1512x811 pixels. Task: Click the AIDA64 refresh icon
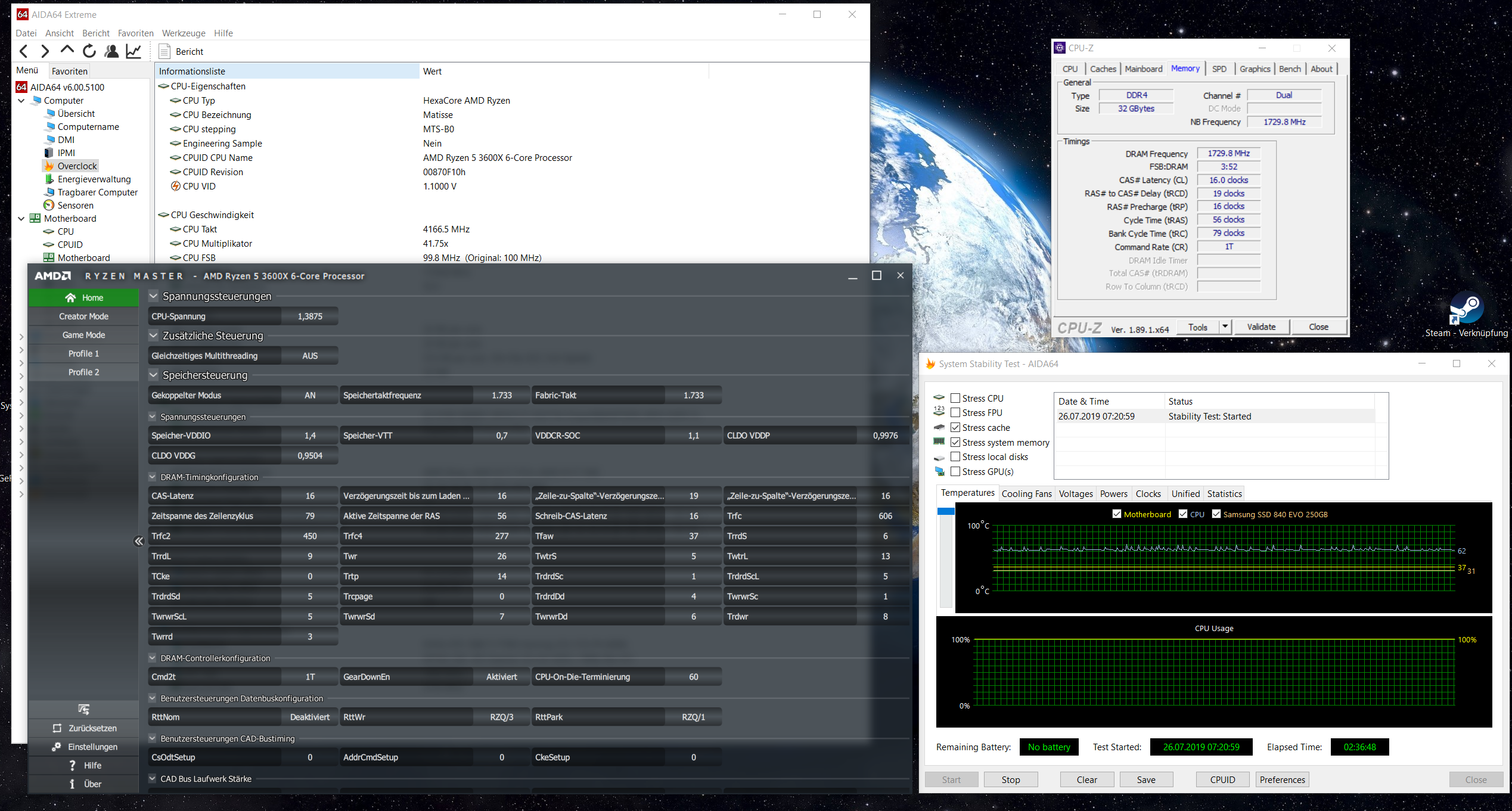point(89,51)
